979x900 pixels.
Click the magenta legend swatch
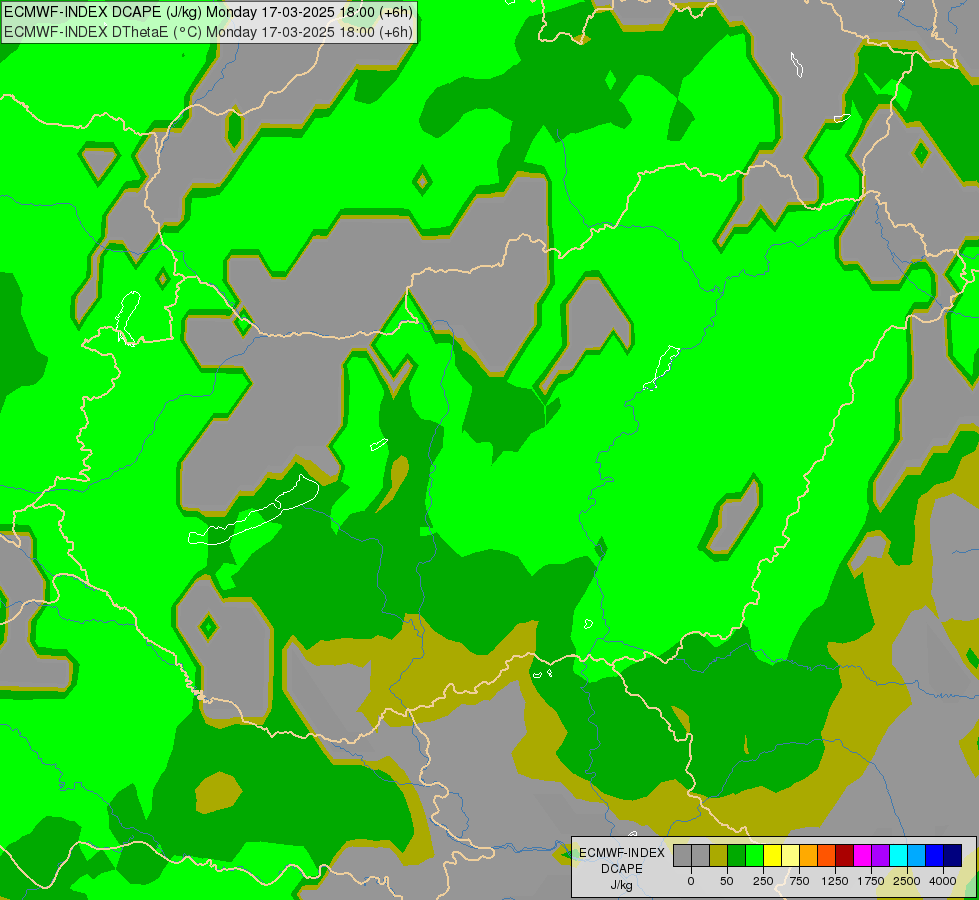pos(863,855)
